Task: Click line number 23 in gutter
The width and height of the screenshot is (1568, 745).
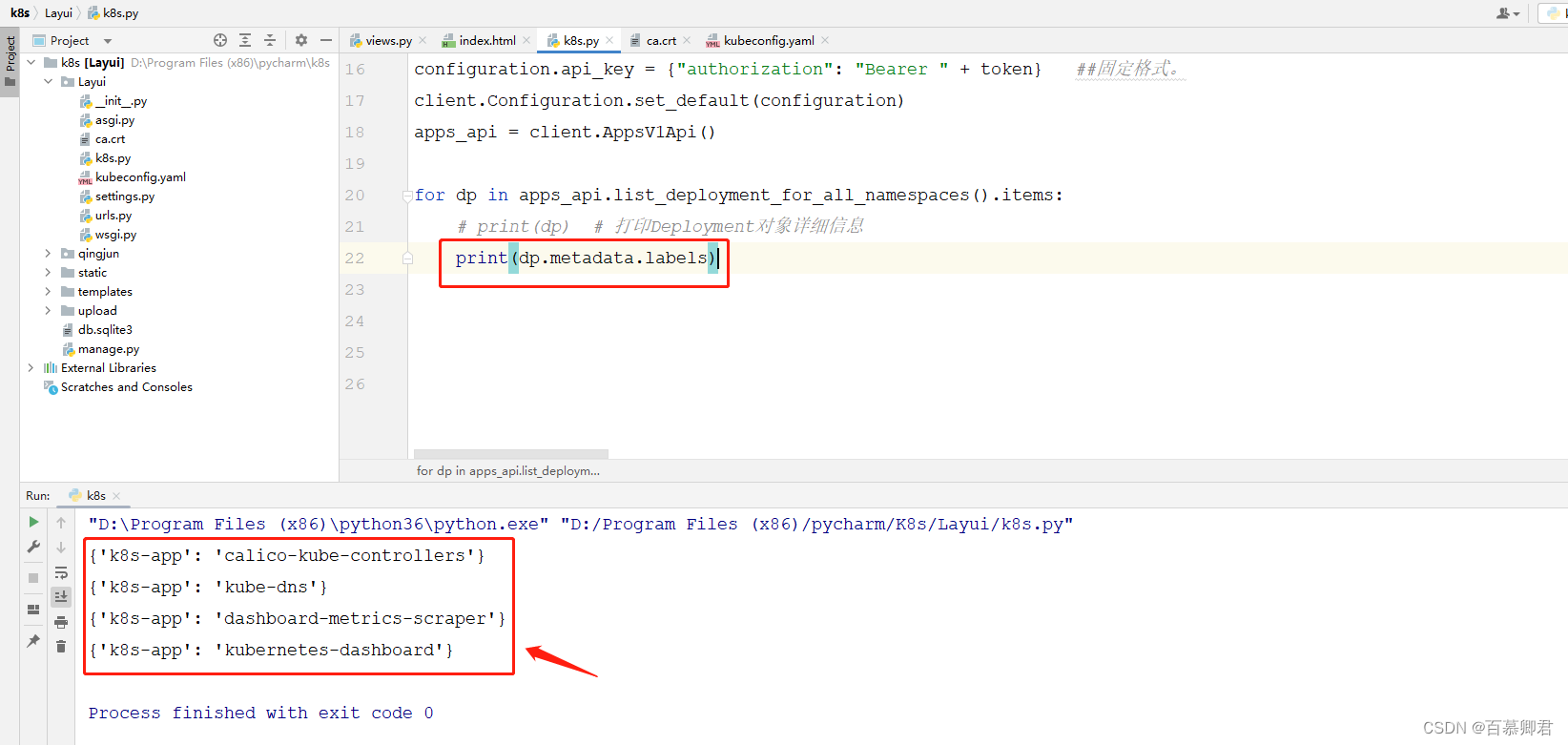Action: point(355,290)
